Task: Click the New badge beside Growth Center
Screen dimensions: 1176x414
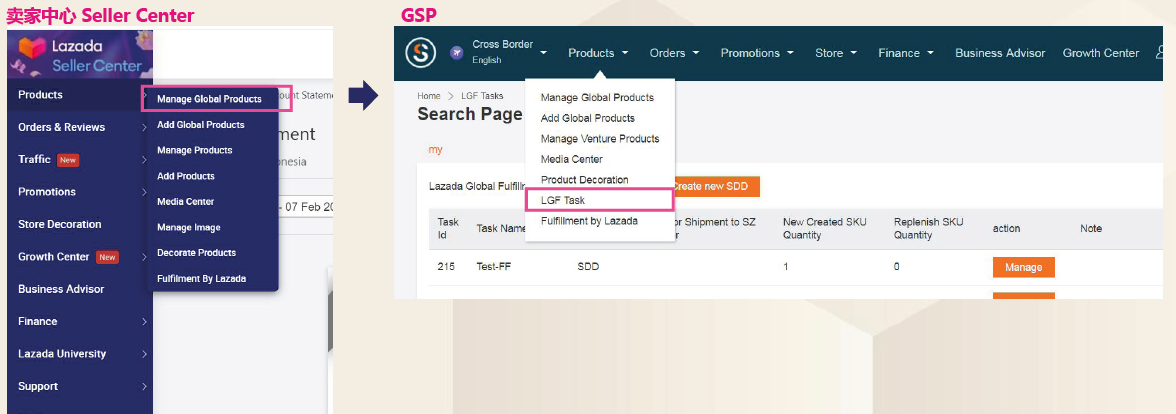Action: (x=107, y=257)
